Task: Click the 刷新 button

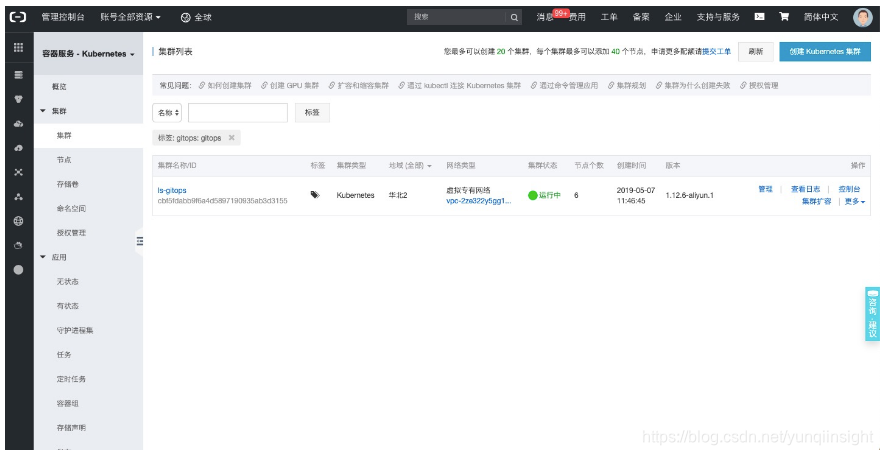Action: tap(756, 51)
